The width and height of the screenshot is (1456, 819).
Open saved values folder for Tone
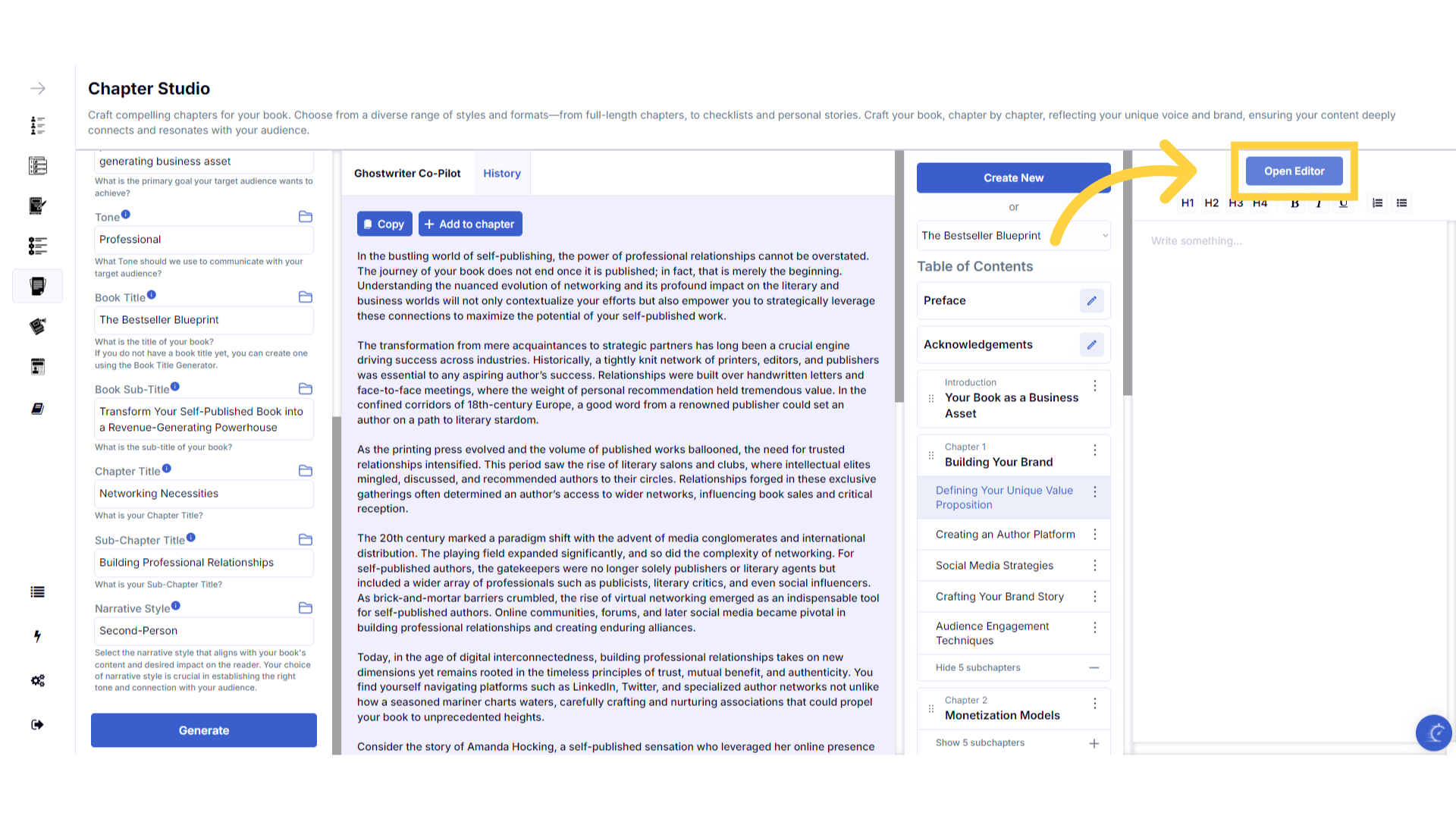pos(306,217)
